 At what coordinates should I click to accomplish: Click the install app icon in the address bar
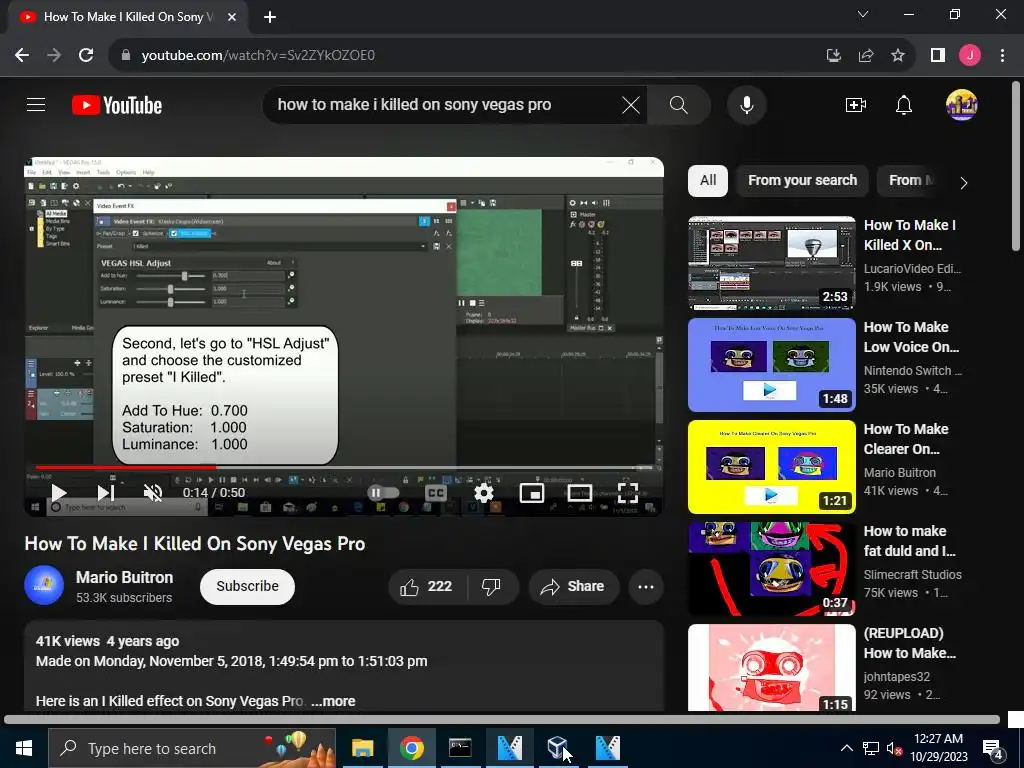pos(833,56)
